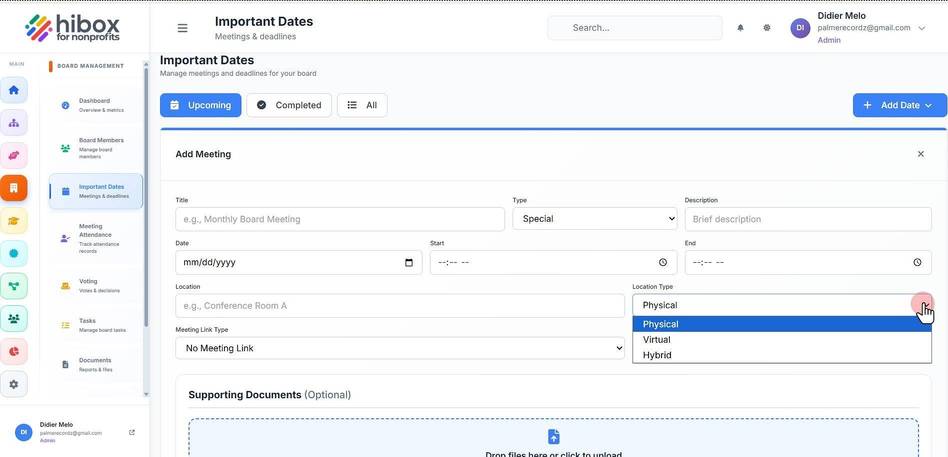Choose Virtual in Location Type list
This screenshot has height=457, width=948.
pos(782,340)
